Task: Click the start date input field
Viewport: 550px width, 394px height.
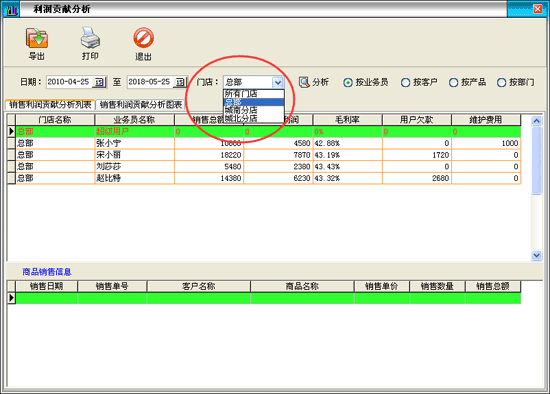Action: (69, 82)
